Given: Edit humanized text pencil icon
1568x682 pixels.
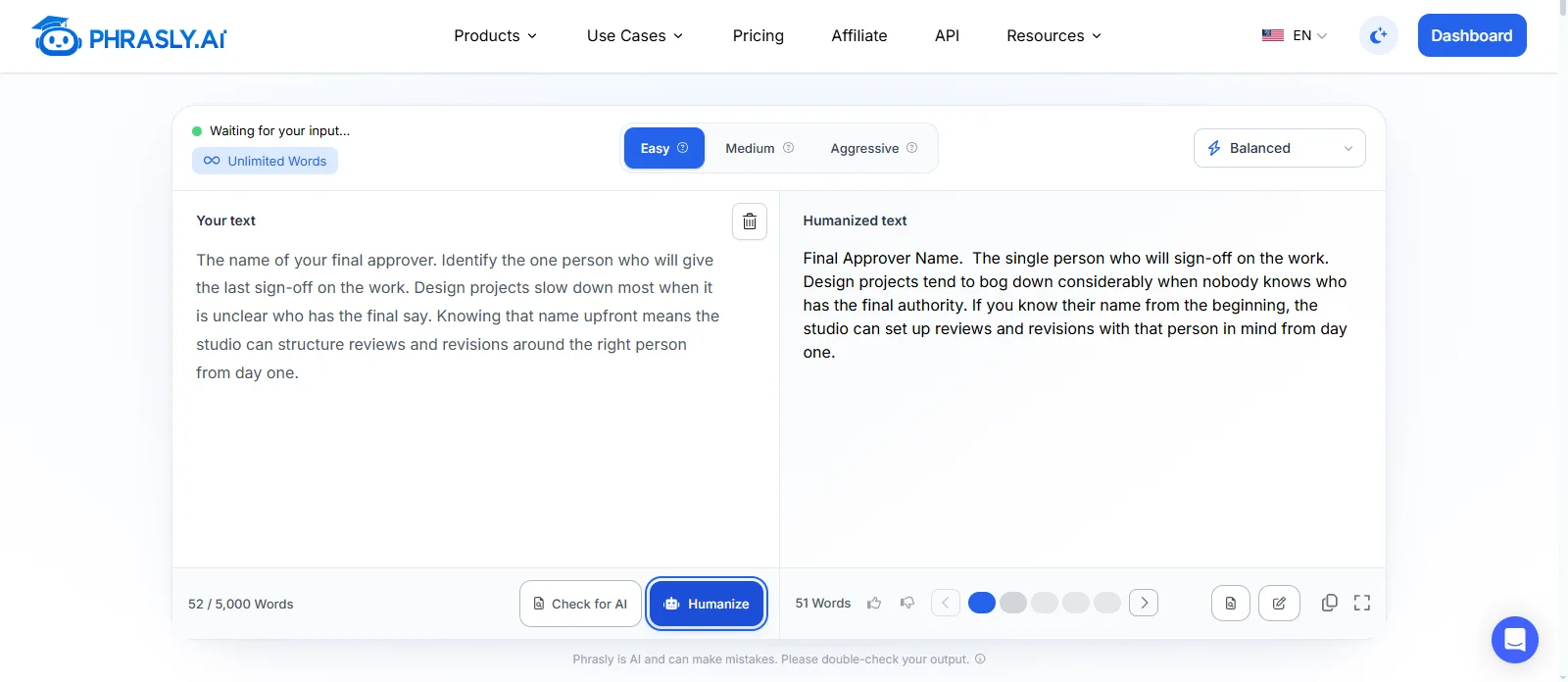Looking at the screenshot, I should (x=1279, y=604).
